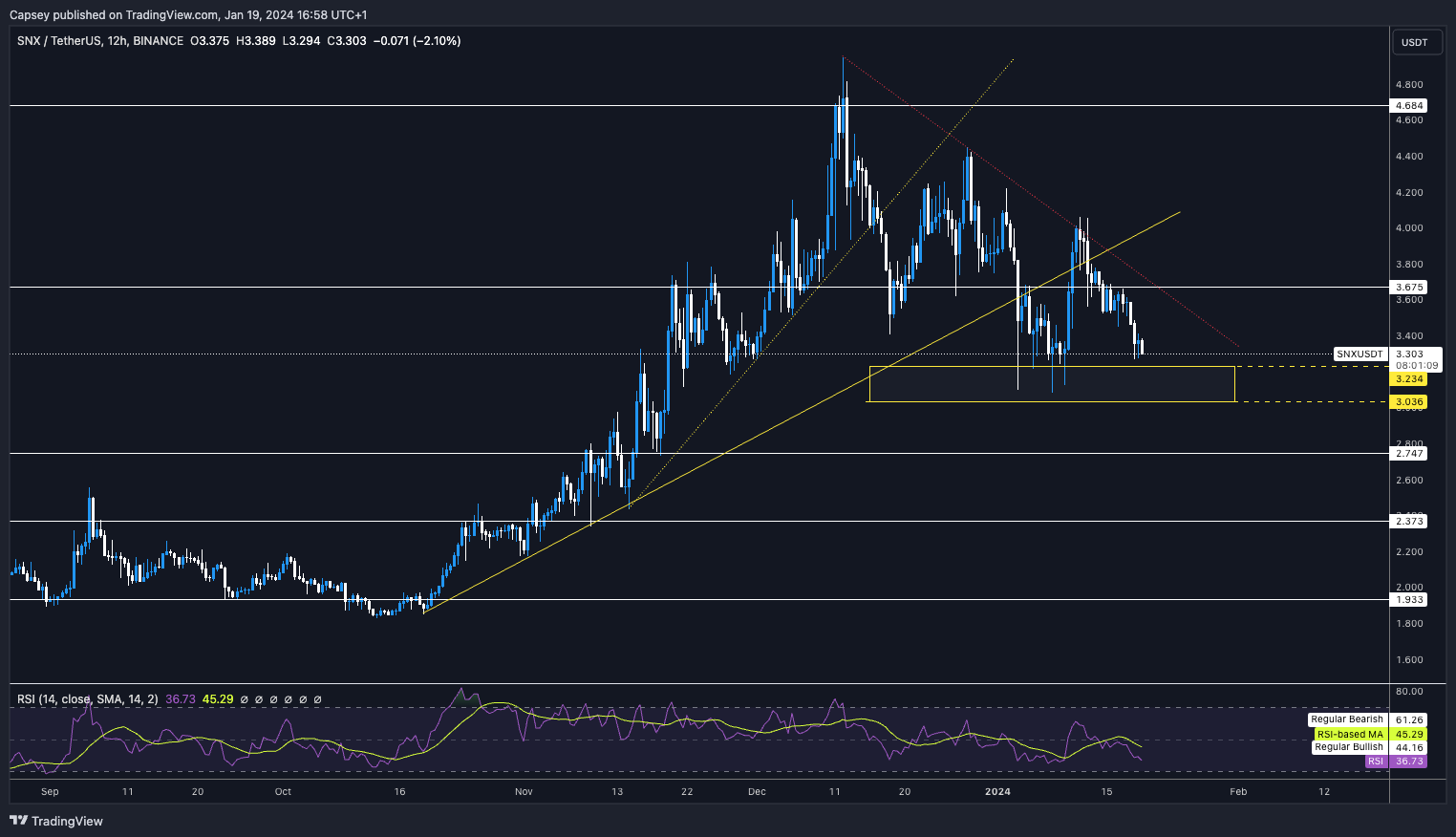The height and width of the screenshot is (837, 1456).
Task: Select the 1.933 price level label
Action: point(1410,600)
